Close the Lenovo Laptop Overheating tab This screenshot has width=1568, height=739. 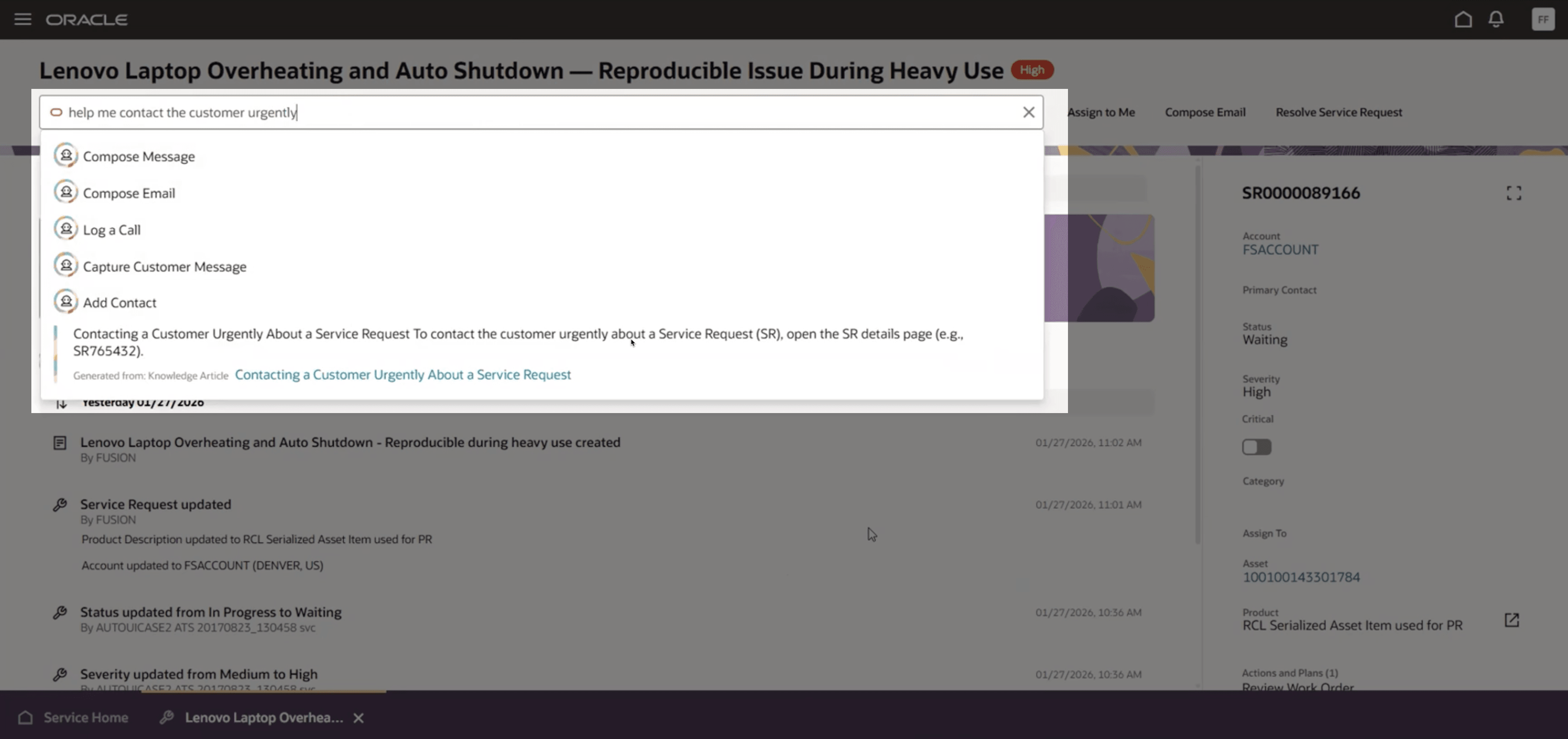[x=358, y=719]
